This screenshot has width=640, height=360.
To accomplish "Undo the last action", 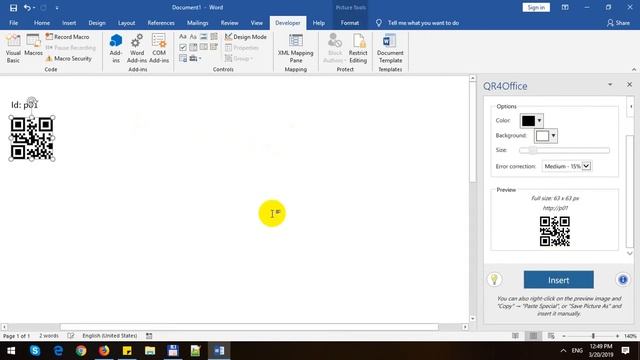I will [27, 7].
